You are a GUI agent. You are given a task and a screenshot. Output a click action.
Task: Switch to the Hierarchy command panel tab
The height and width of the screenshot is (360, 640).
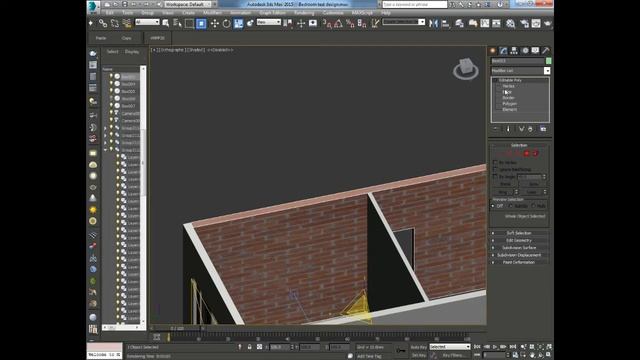tap(514, 51)
